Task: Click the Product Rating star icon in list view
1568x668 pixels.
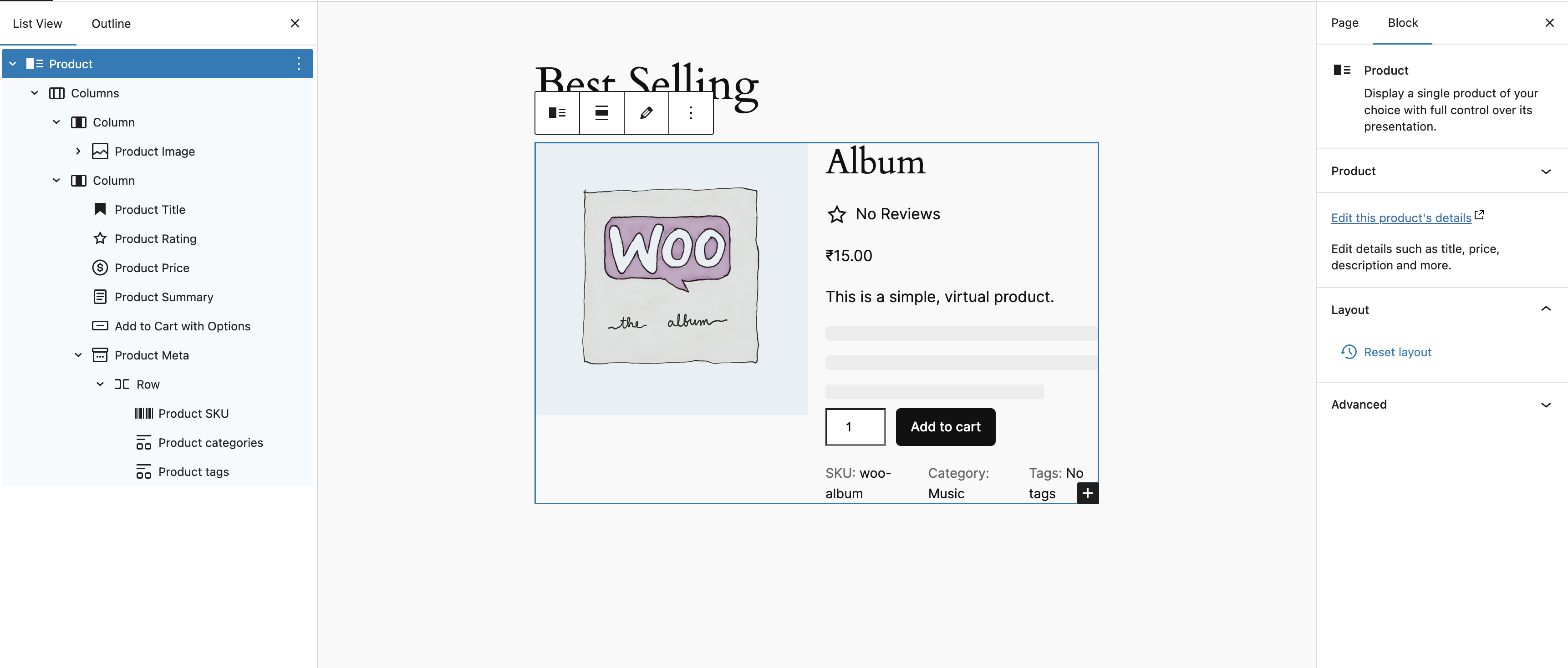Action: (x=100, y=238)
